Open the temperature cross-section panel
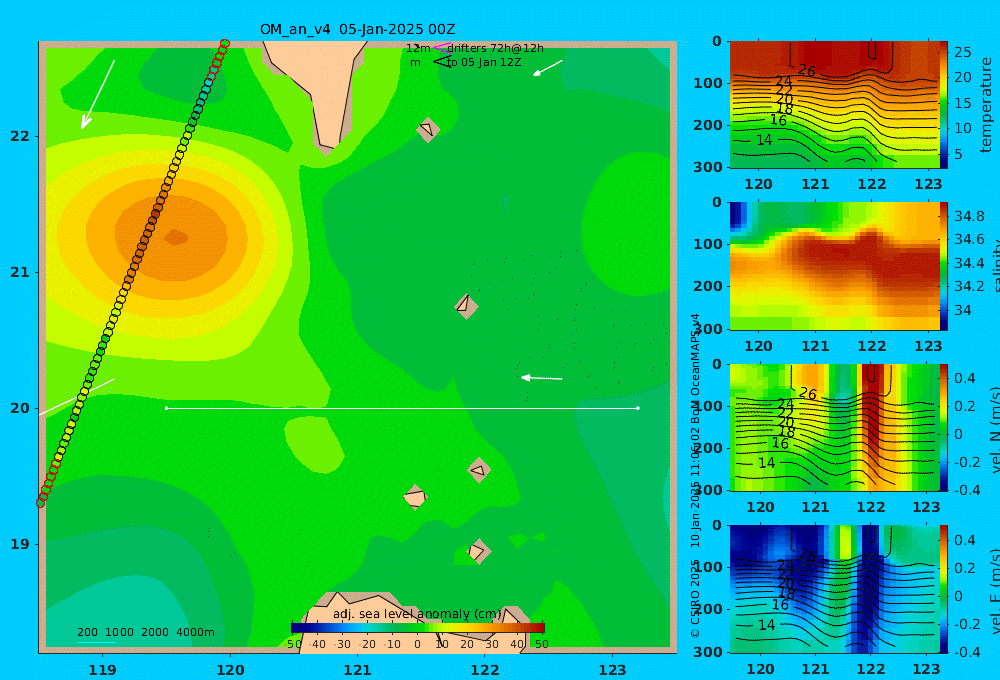 click(x=835, y=105)
